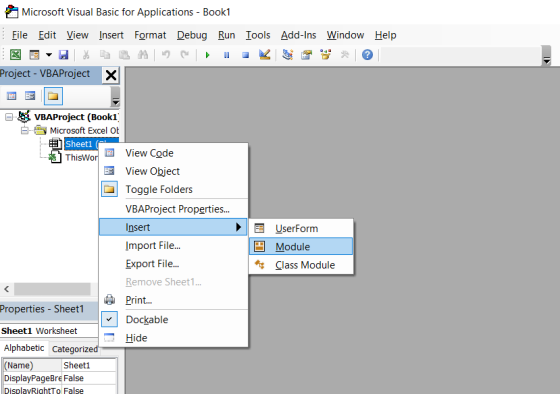Insert a Module from the submenu
The image size is (560, 394).
coord(301,246)
